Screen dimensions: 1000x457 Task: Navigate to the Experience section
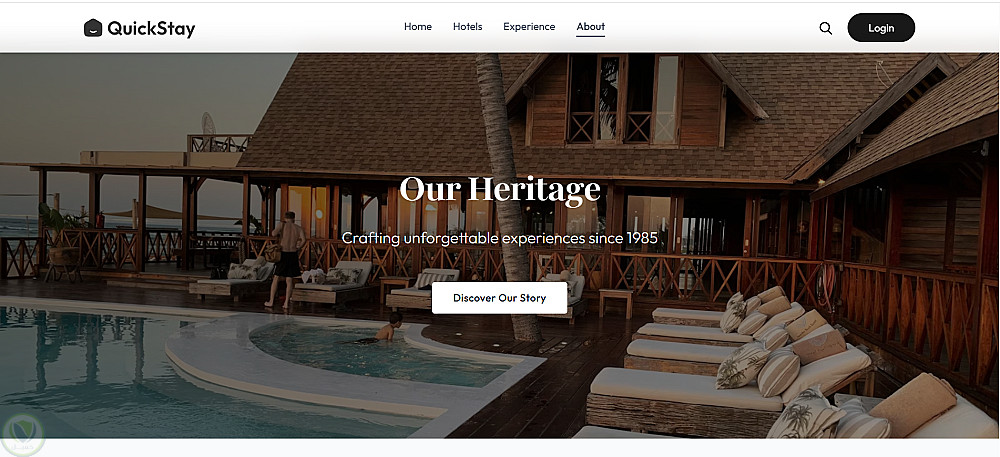tap(529, 27)
